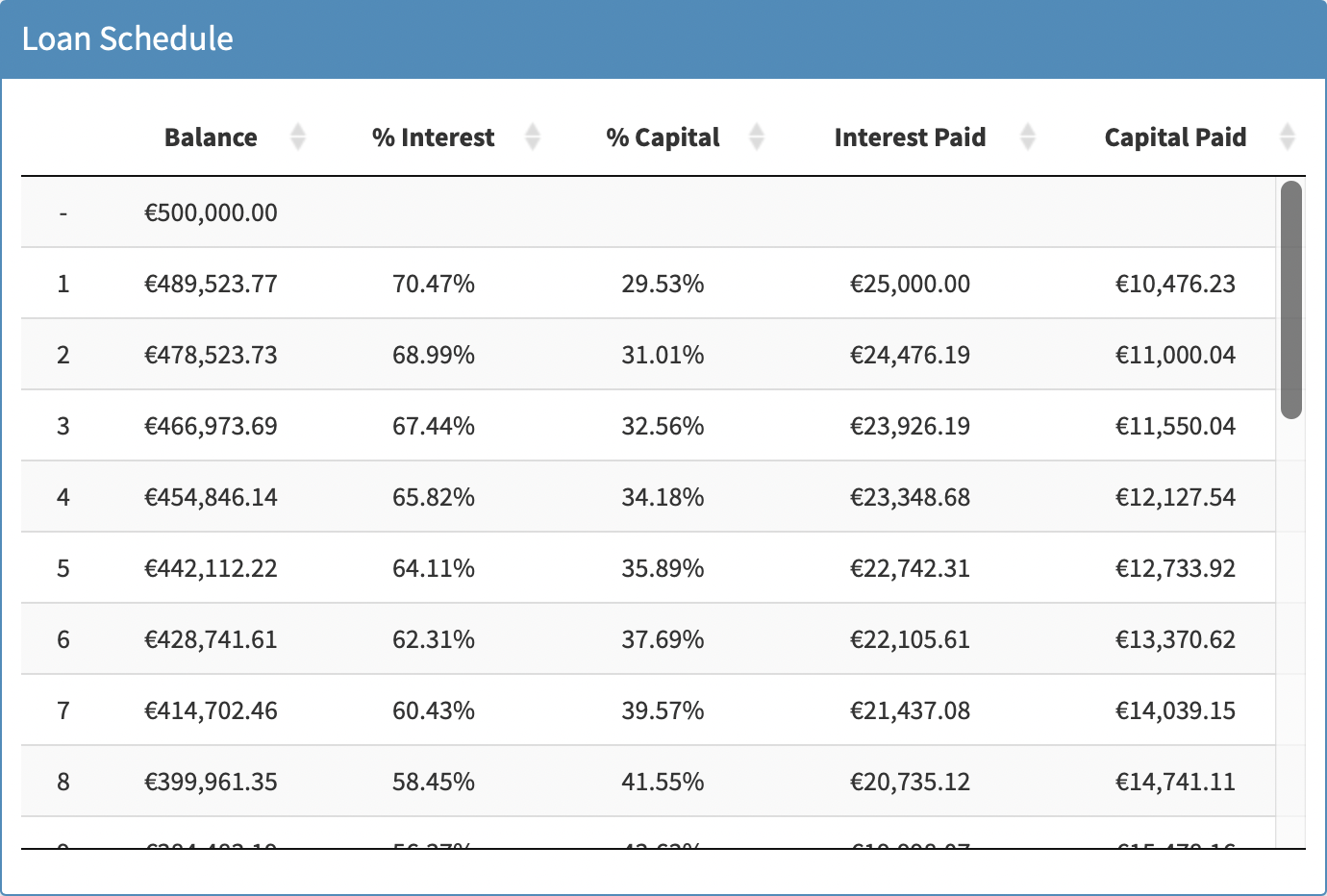1327x896 pixels.
Task: Click the 68.99% interest cell
Action: (x=434, y=355)
